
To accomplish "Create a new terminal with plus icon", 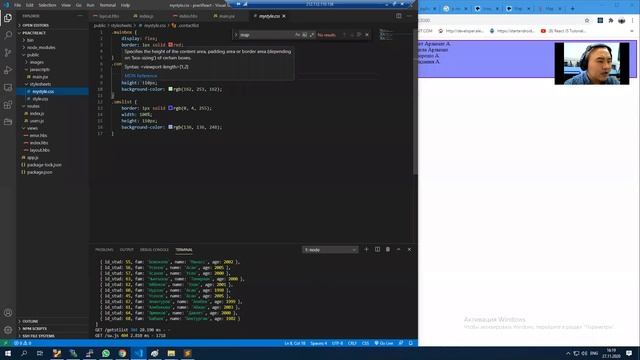I will (x=366, y=249).
